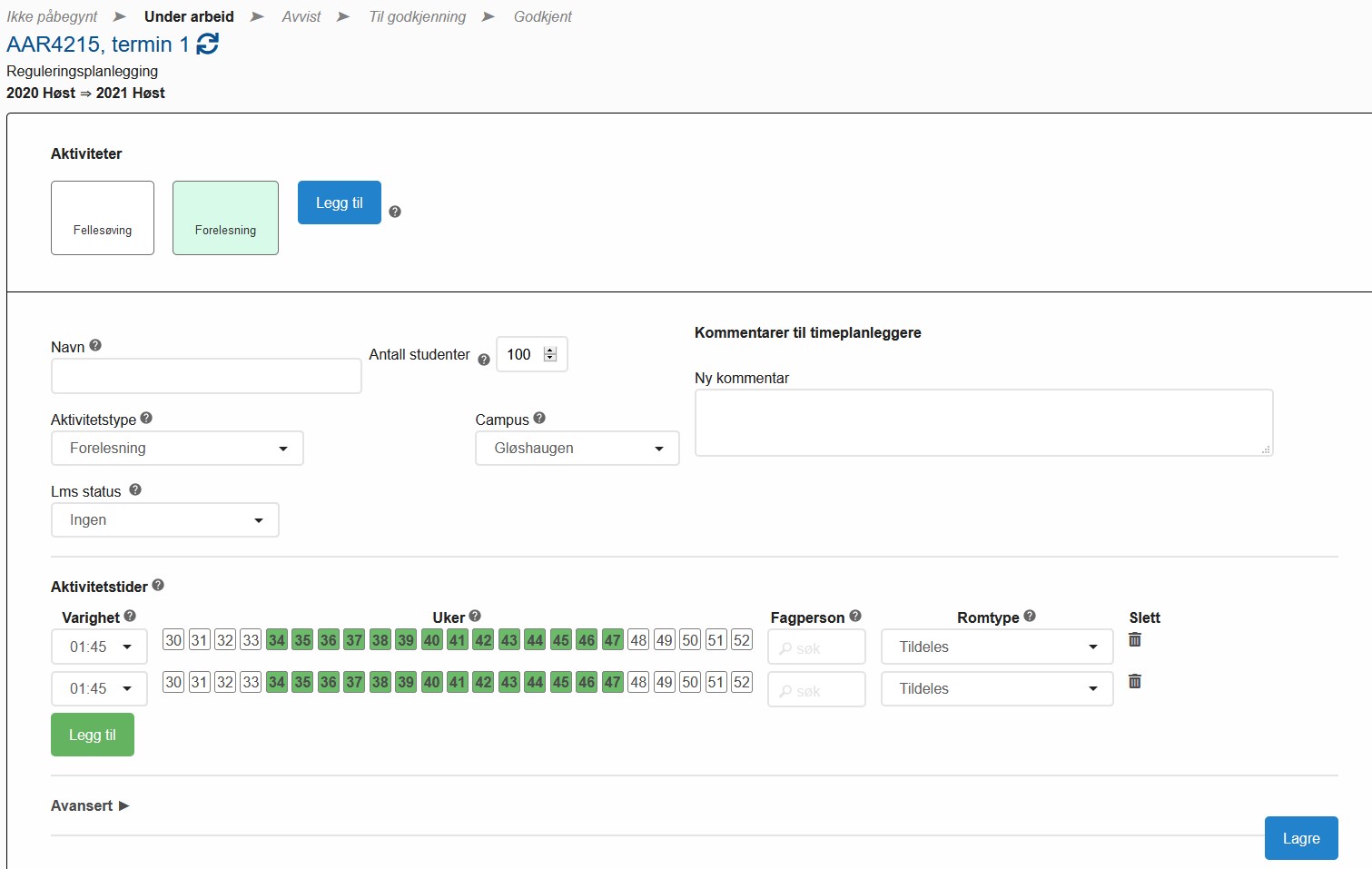Click the help icon next to Campus
This screenshot has width=1372, height=869.
539,419
